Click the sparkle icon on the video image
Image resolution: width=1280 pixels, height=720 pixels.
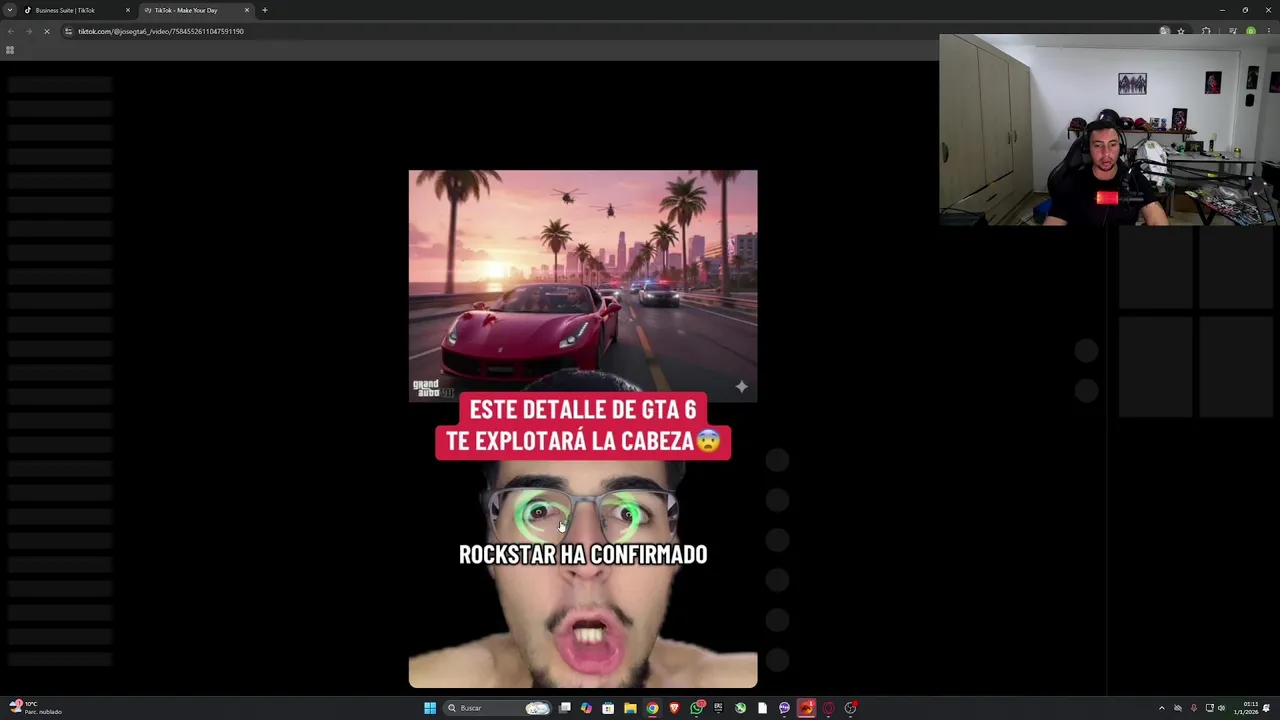pyautogui.click(x=741, y=387)
